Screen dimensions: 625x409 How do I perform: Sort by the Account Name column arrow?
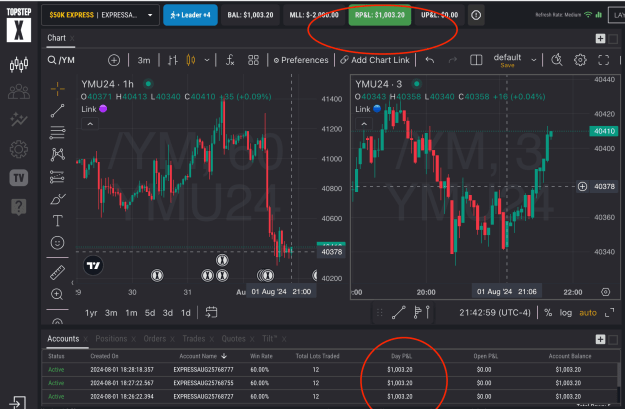[224, 356]
